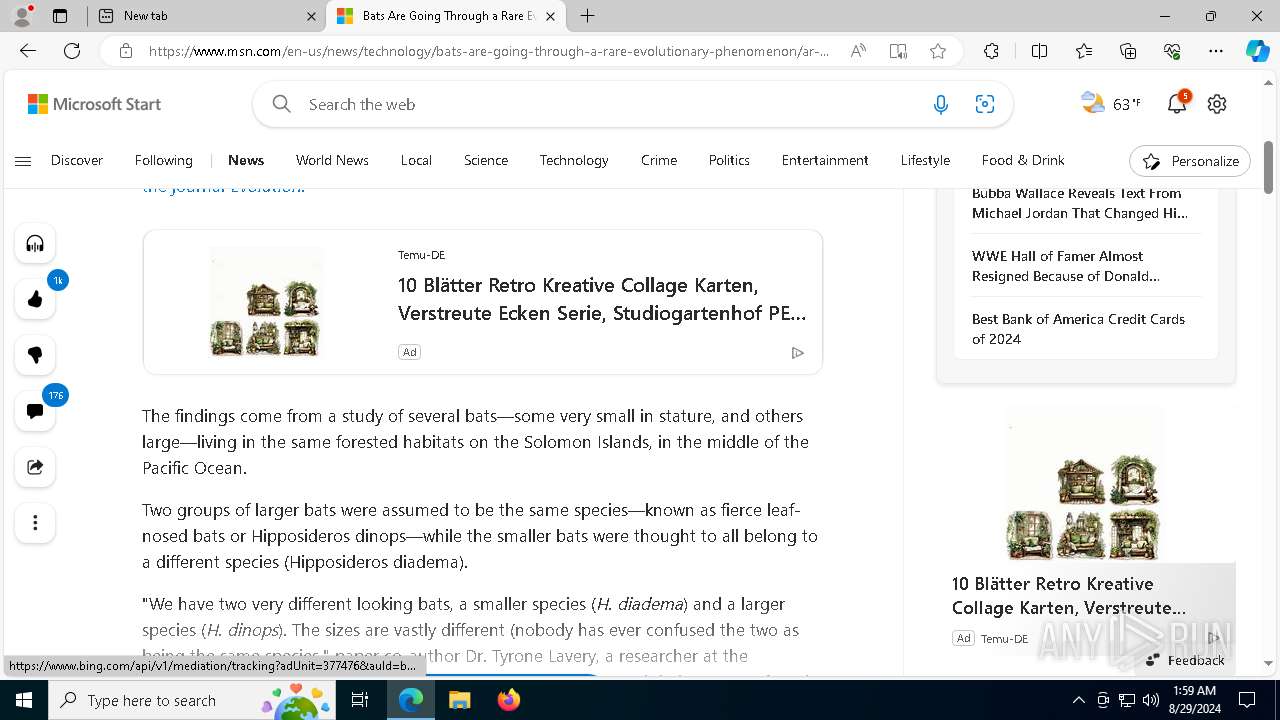Image resolution: width=1280 pixels, height=720 pixels.
Task: Dislike the article with thumbs down
Action: 35,355
